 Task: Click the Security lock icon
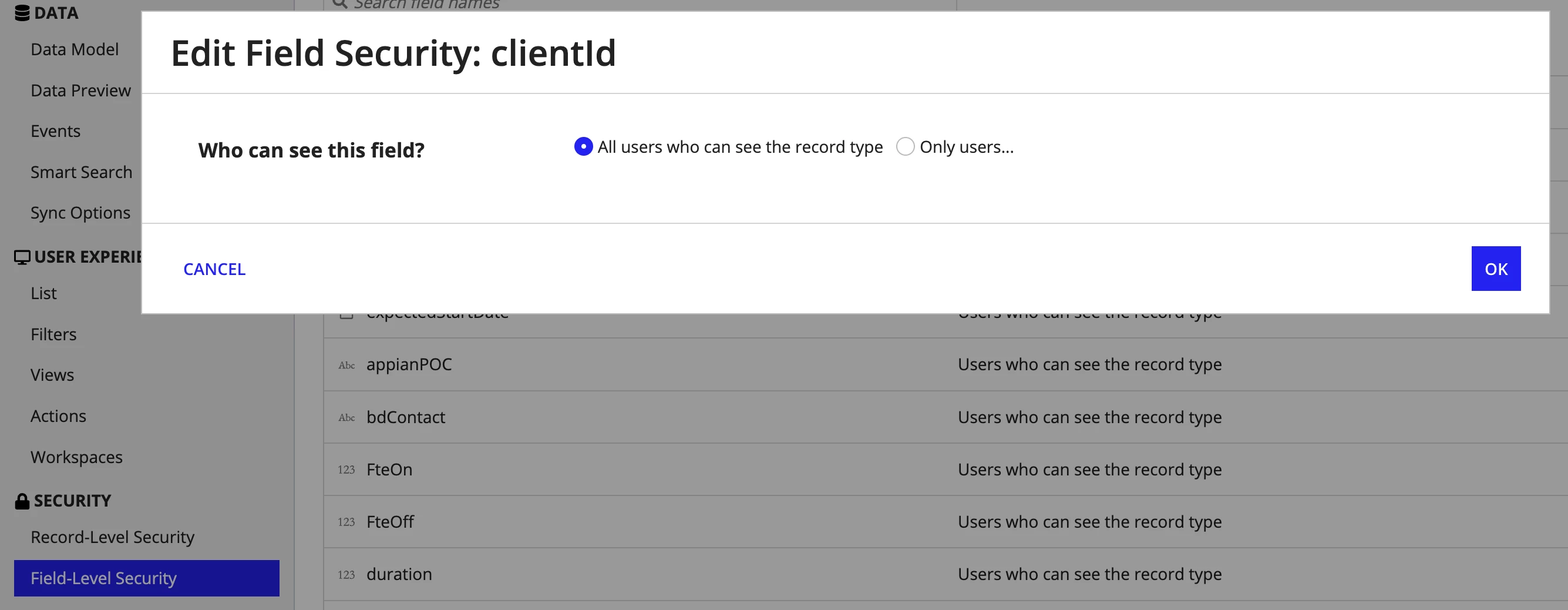click(x=22, y=501)
